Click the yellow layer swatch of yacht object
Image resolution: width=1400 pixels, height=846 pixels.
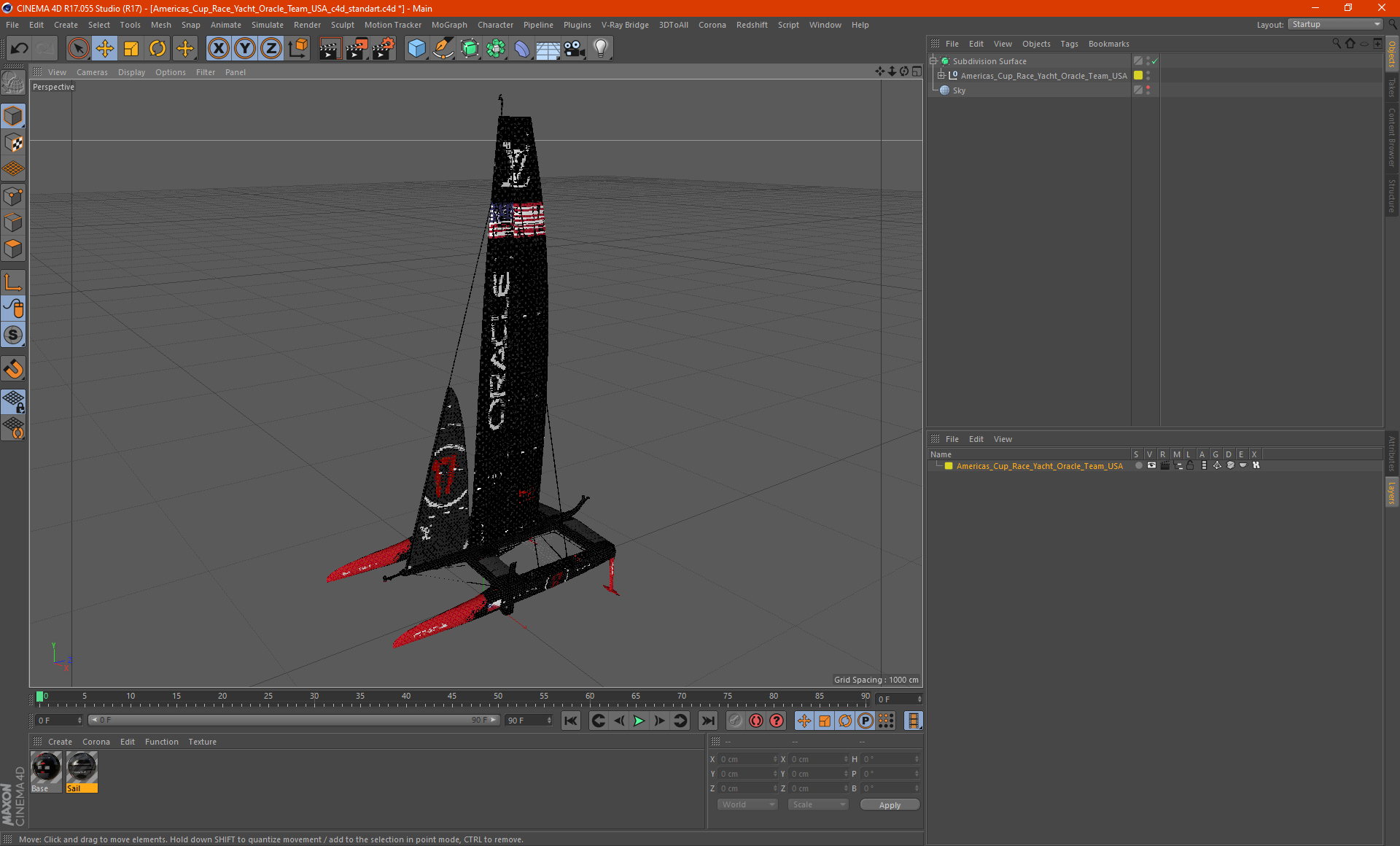click(x=1137, y=75)
